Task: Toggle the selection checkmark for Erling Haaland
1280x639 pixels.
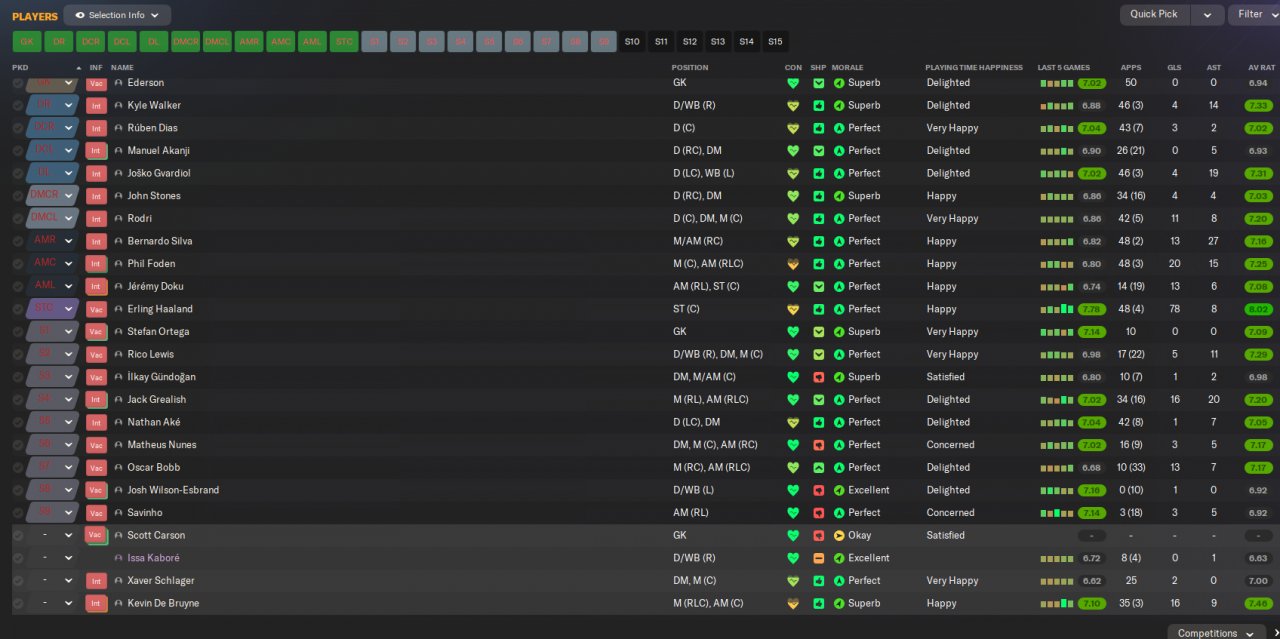Action: tap(17, 309)
